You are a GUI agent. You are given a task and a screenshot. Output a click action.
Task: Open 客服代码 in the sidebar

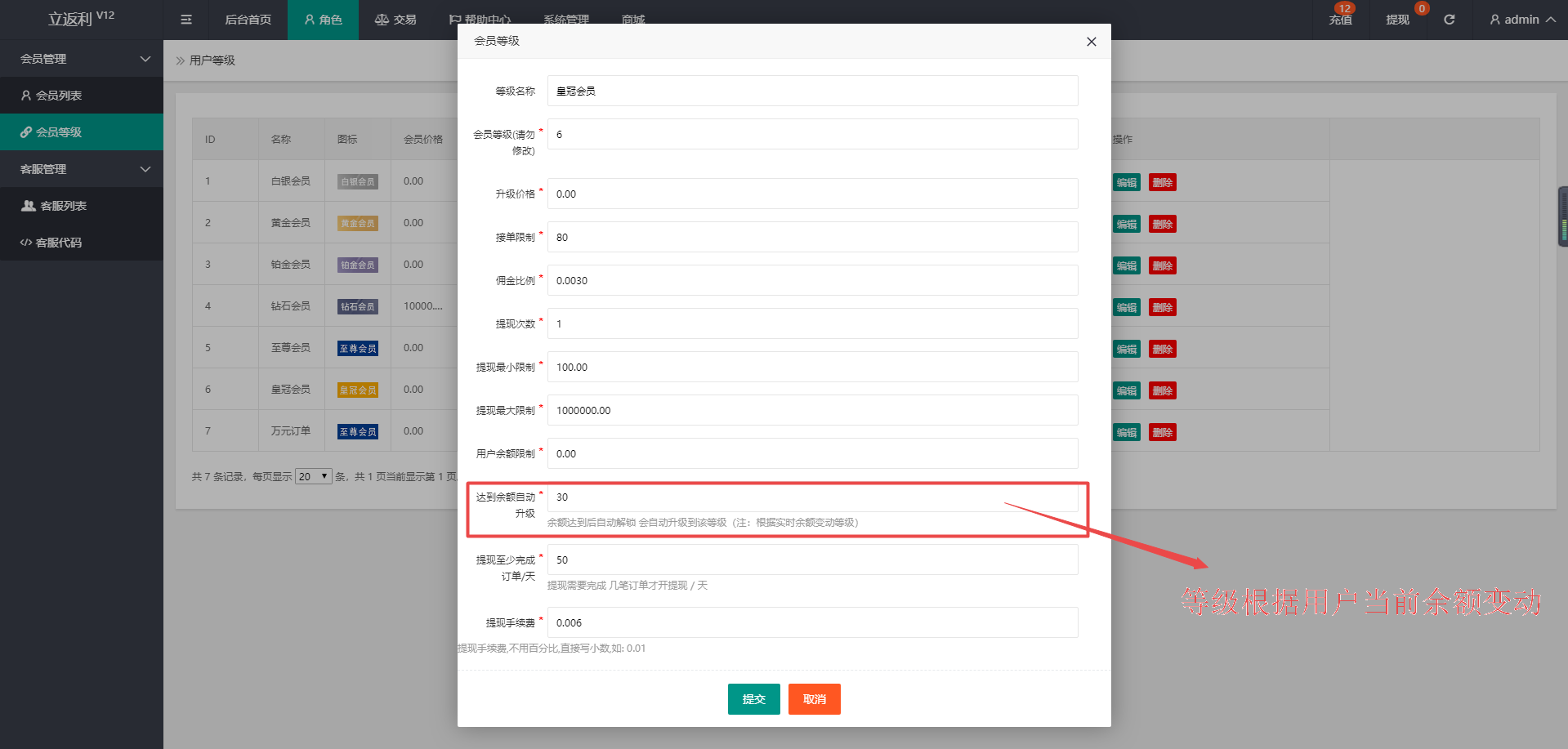pos(57,242)
